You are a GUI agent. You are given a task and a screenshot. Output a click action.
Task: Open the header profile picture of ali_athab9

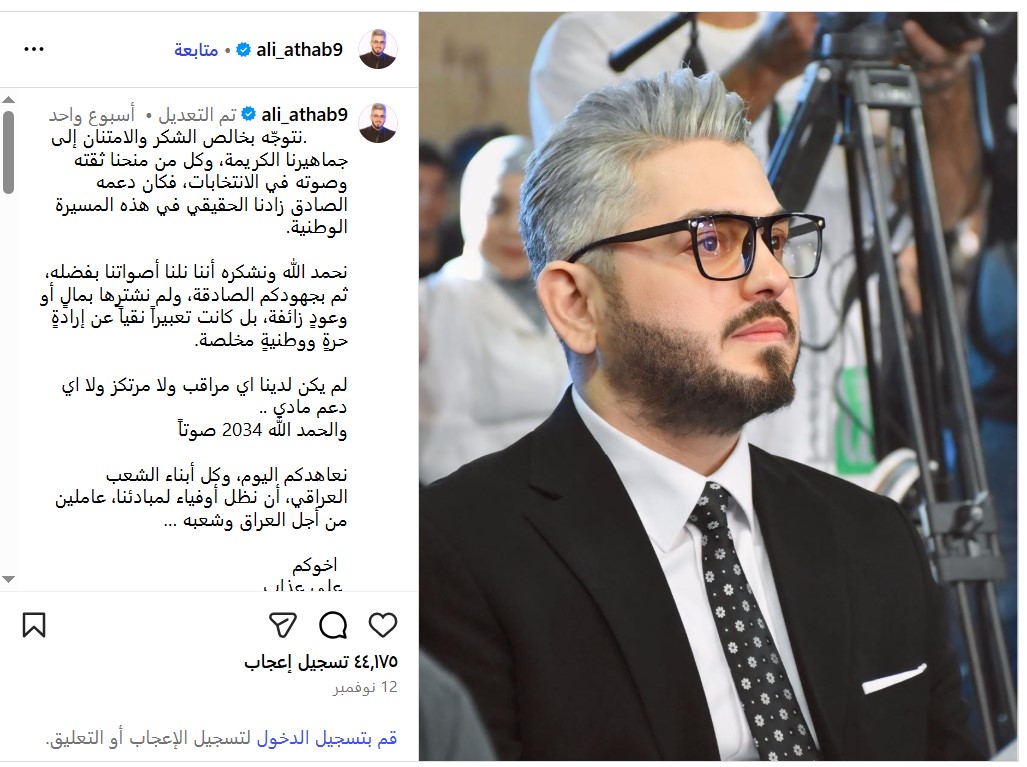point(378,49)
